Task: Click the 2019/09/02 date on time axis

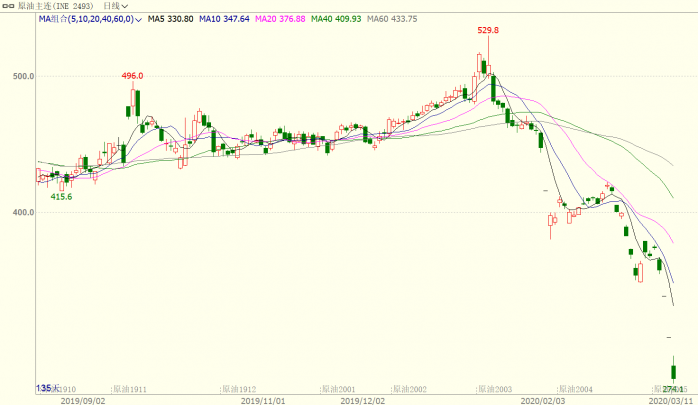Action: (x=84, y=399)
